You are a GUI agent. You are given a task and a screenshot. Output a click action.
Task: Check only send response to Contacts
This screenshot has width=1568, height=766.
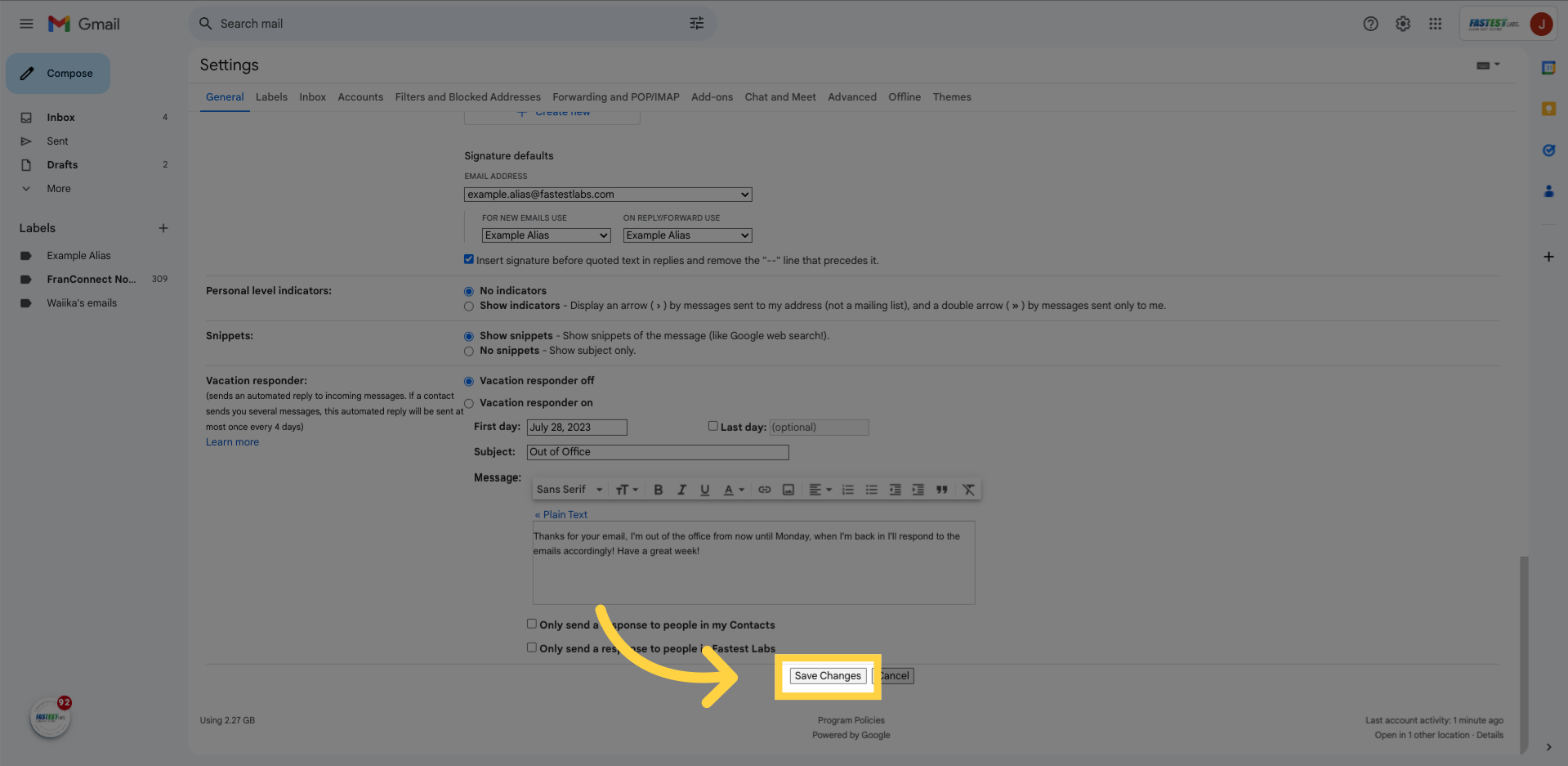pos(532,624)
